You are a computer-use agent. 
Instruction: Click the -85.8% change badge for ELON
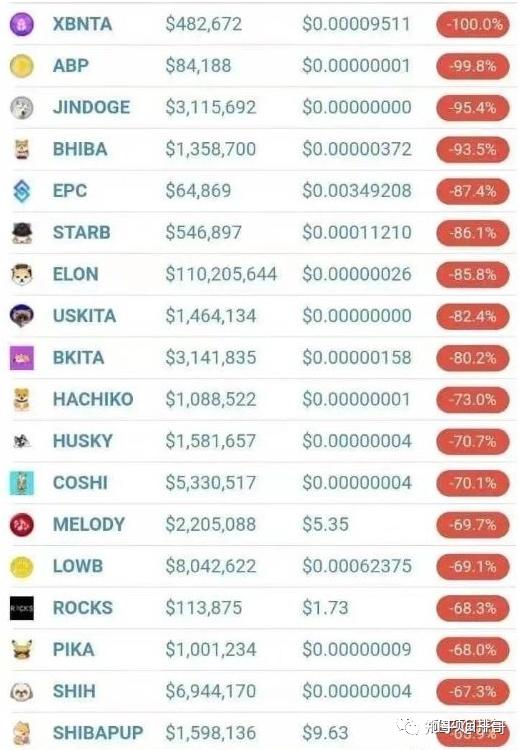(473, 275)
